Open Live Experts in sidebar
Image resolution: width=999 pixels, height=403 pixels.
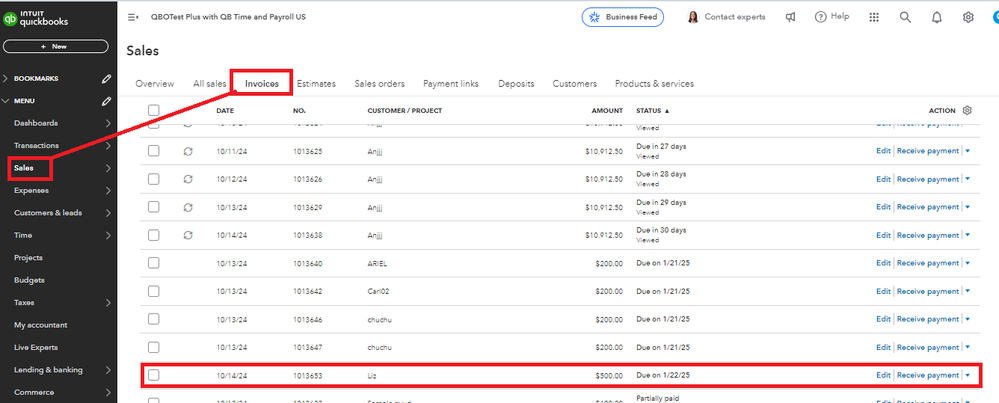coord(36,348)
